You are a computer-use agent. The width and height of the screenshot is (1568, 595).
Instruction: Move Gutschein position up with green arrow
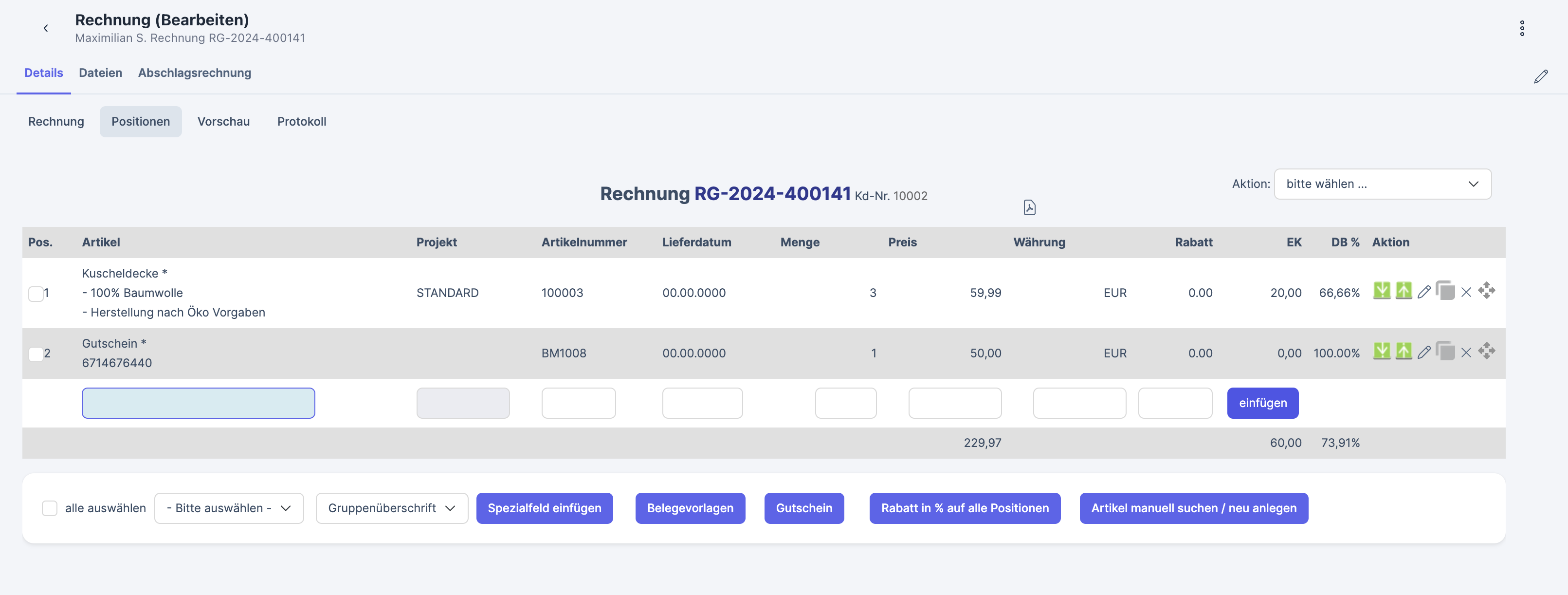(1403, 352)
